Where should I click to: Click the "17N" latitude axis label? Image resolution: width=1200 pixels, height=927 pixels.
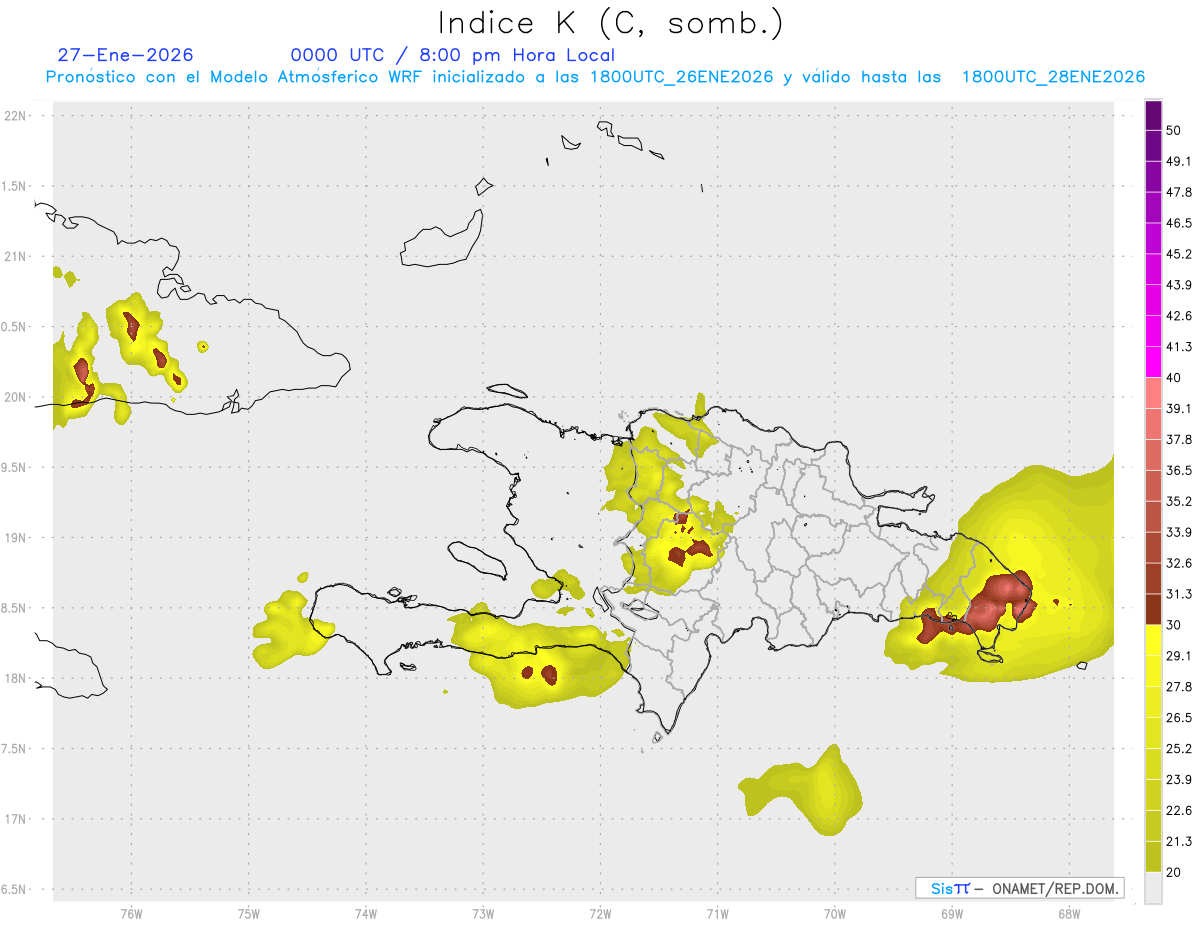[16, 819]
